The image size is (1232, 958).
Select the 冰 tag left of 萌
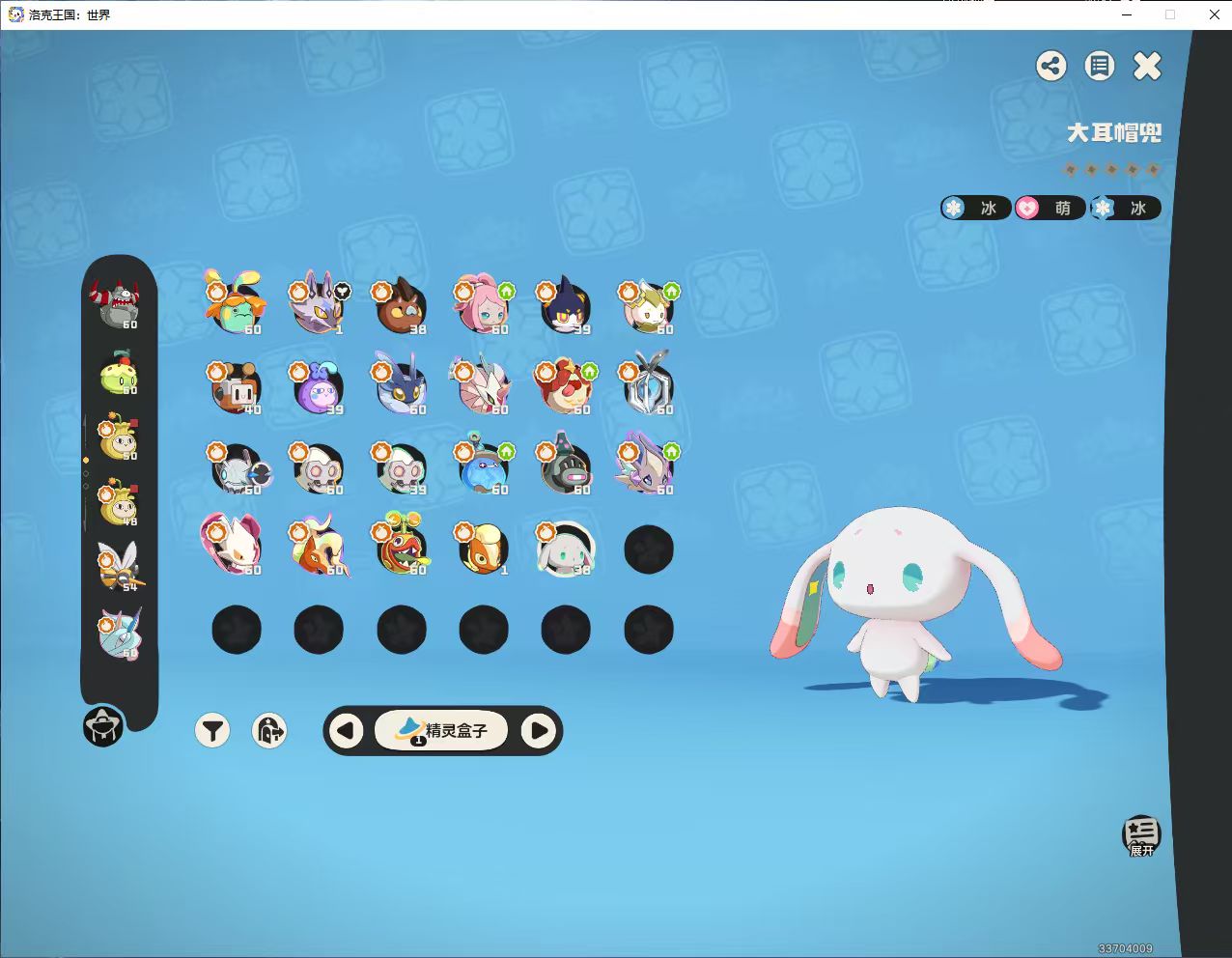tap(975, 208)
